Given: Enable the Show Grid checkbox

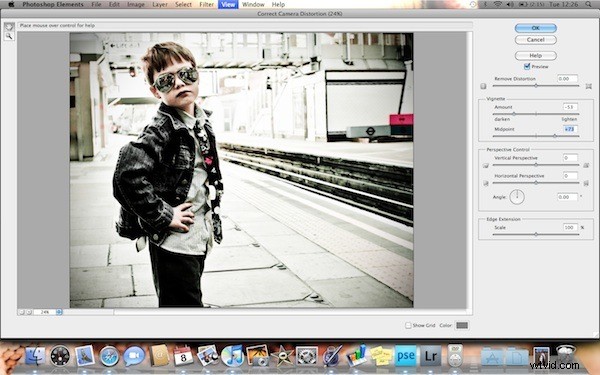Looking at the screenshot, I should [408, 325].
